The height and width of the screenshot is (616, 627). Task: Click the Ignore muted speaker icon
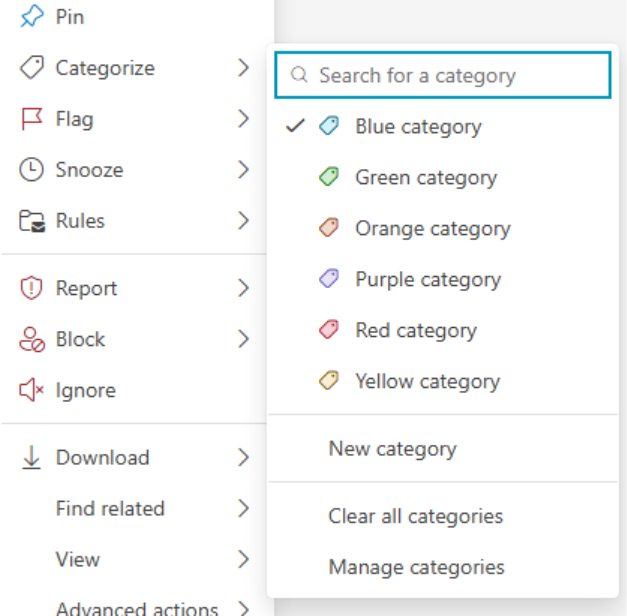[32, 390]
